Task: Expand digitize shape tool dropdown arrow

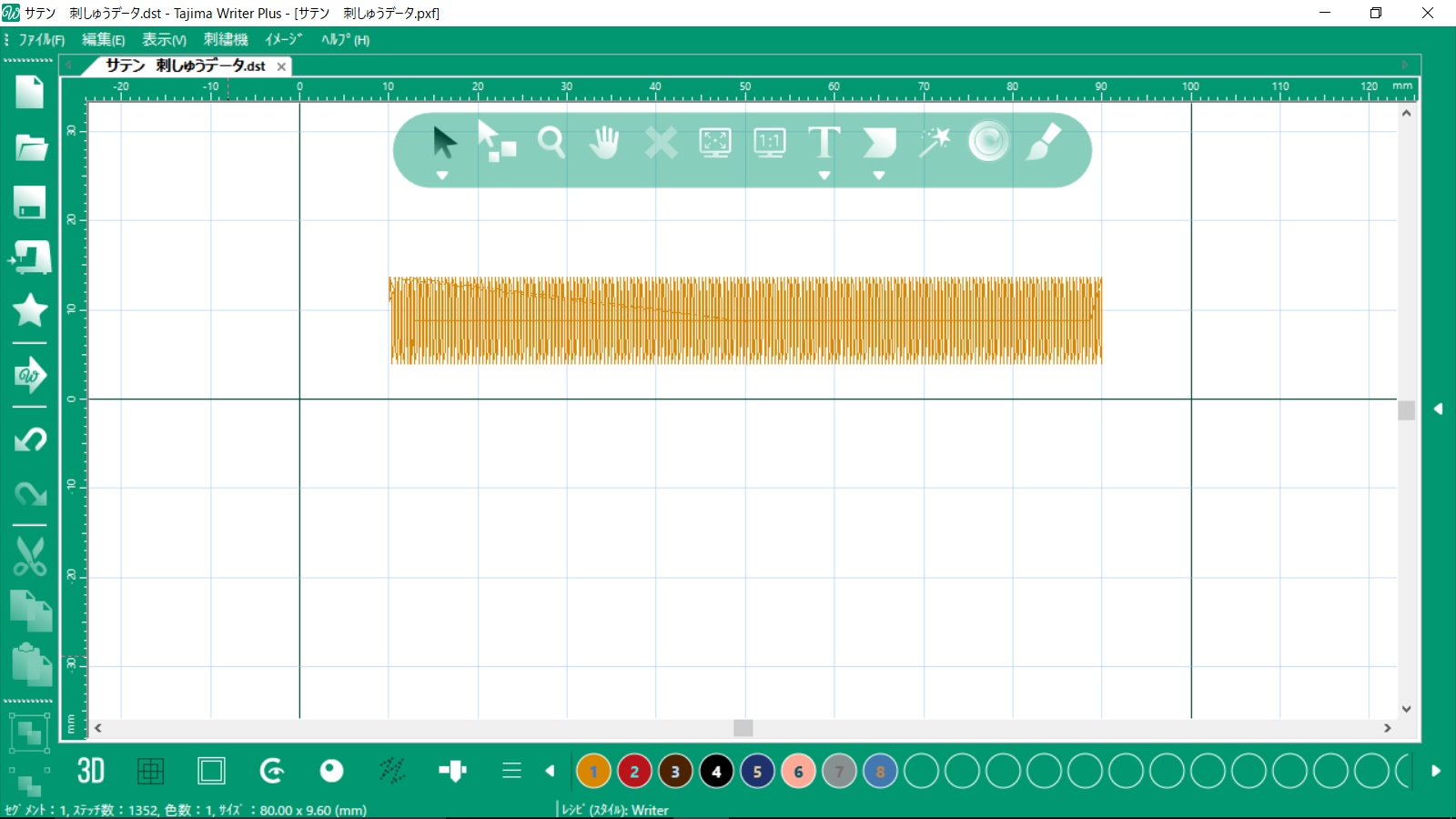Action: tap(879, 175)
